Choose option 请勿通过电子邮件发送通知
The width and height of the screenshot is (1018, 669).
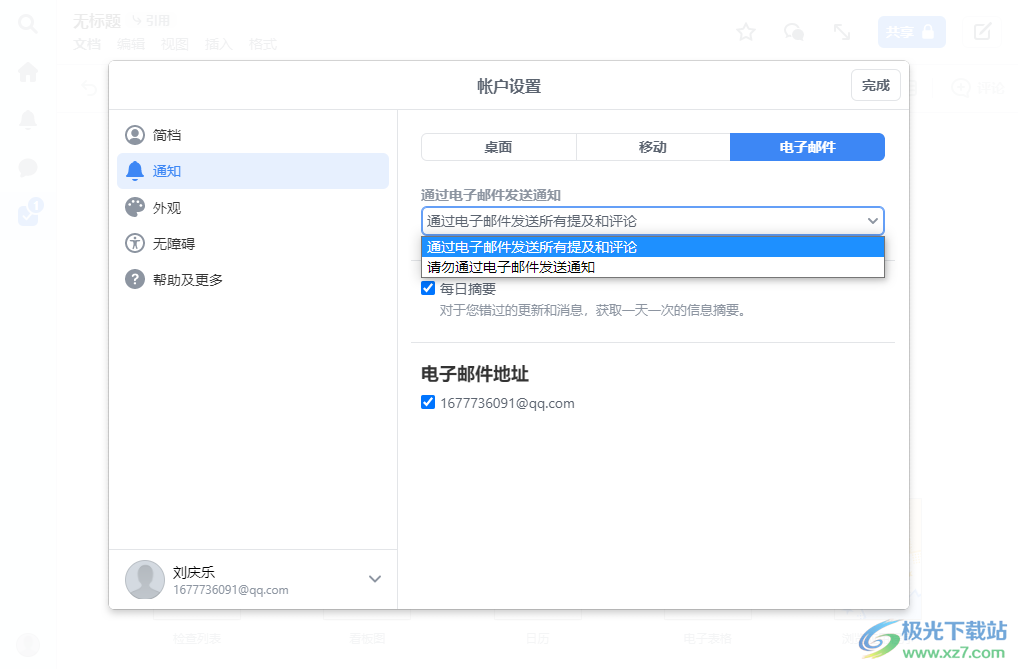[652, 267]
